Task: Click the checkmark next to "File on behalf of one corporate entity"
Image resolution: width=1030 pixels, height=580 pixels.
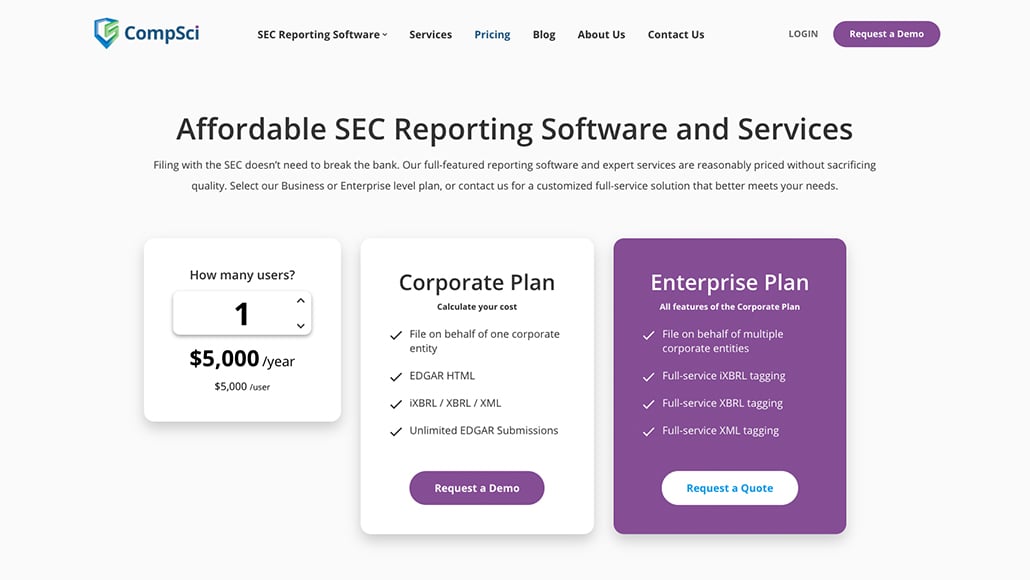Action: coord(394,335)
